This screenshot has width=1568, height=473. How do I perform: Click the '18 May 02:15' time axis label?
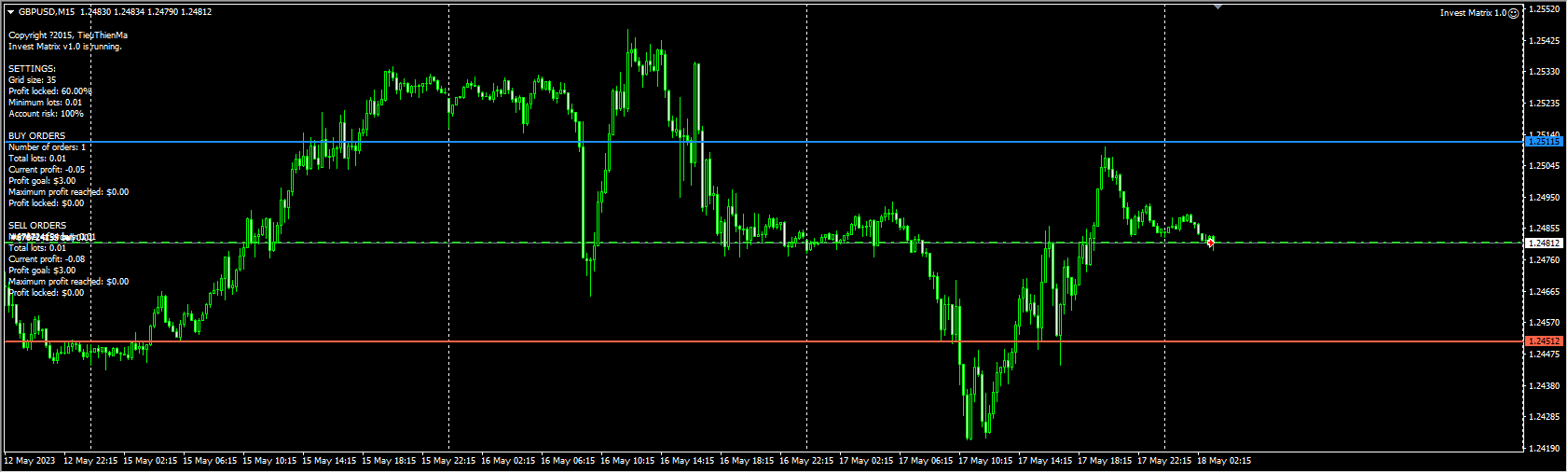coord(1225,461)
